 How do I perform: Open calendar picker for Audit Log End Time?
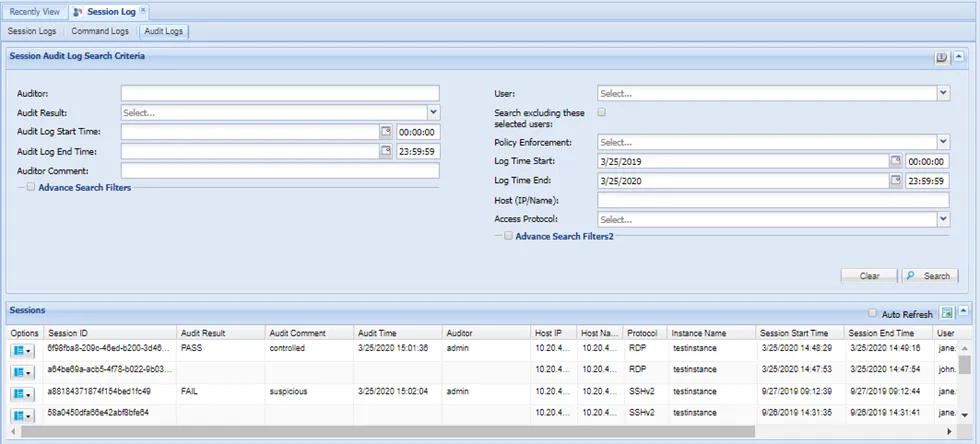(x=386, y=151)
